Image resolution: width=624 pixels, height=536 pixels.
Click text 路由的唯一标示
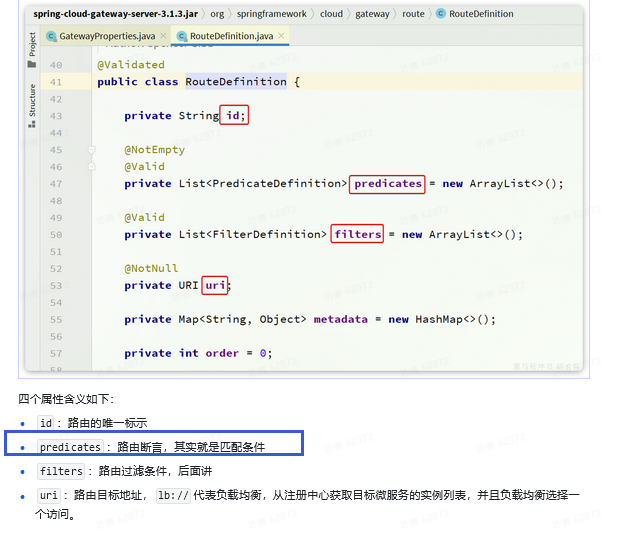point(107,423)
